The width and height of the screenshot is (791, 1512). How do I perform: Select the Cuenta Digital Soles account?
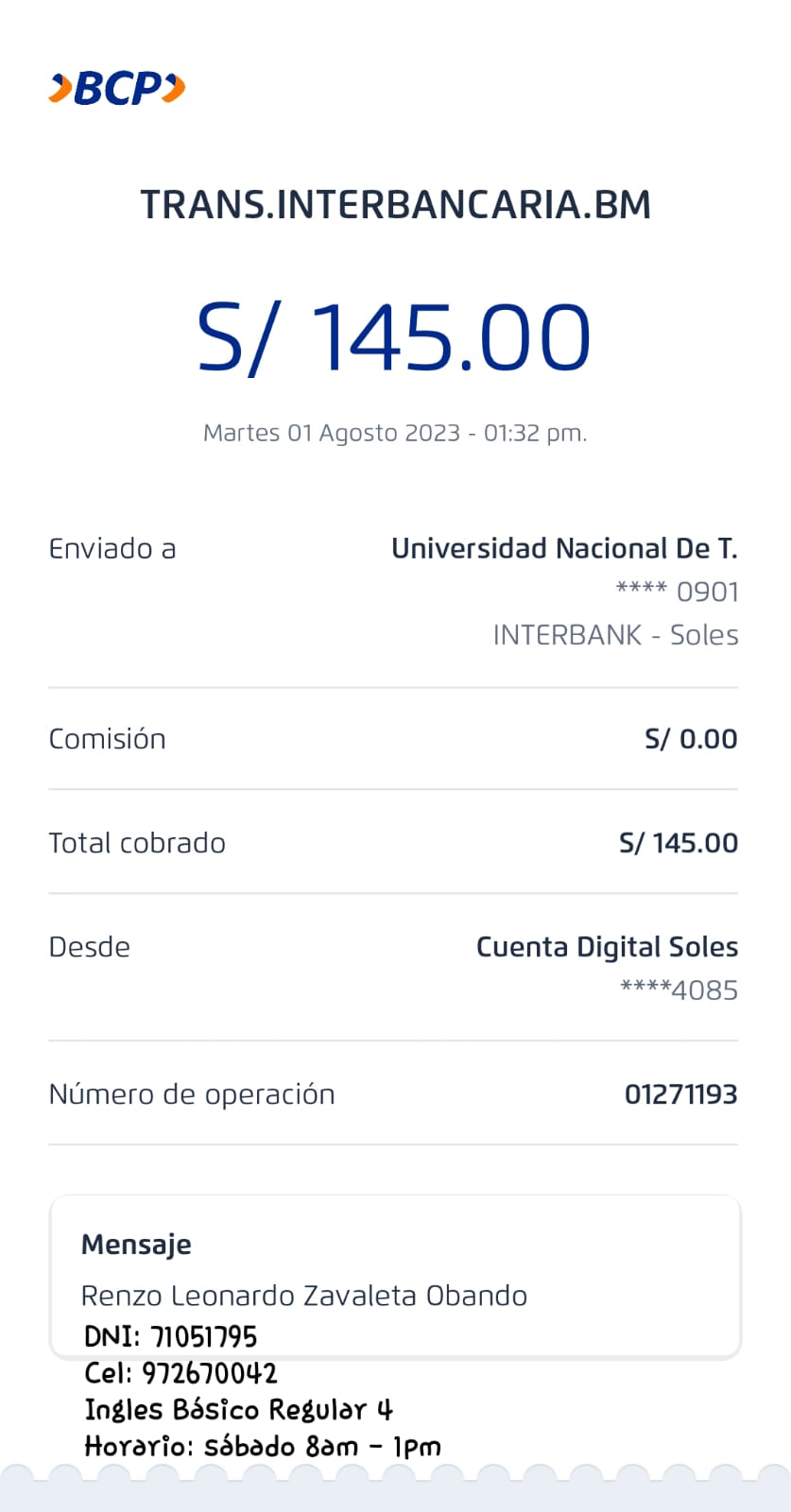[x=607, y=947]
